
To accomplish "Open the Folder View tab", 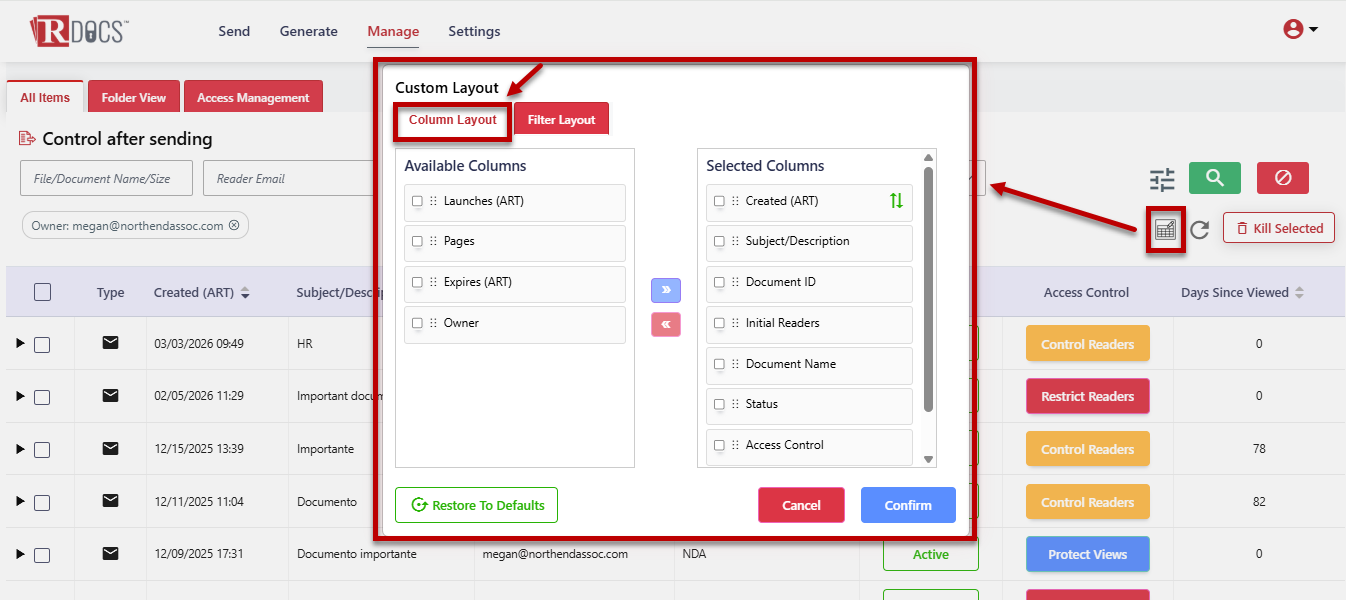I will pyautogui.click(x=133, y=98).
